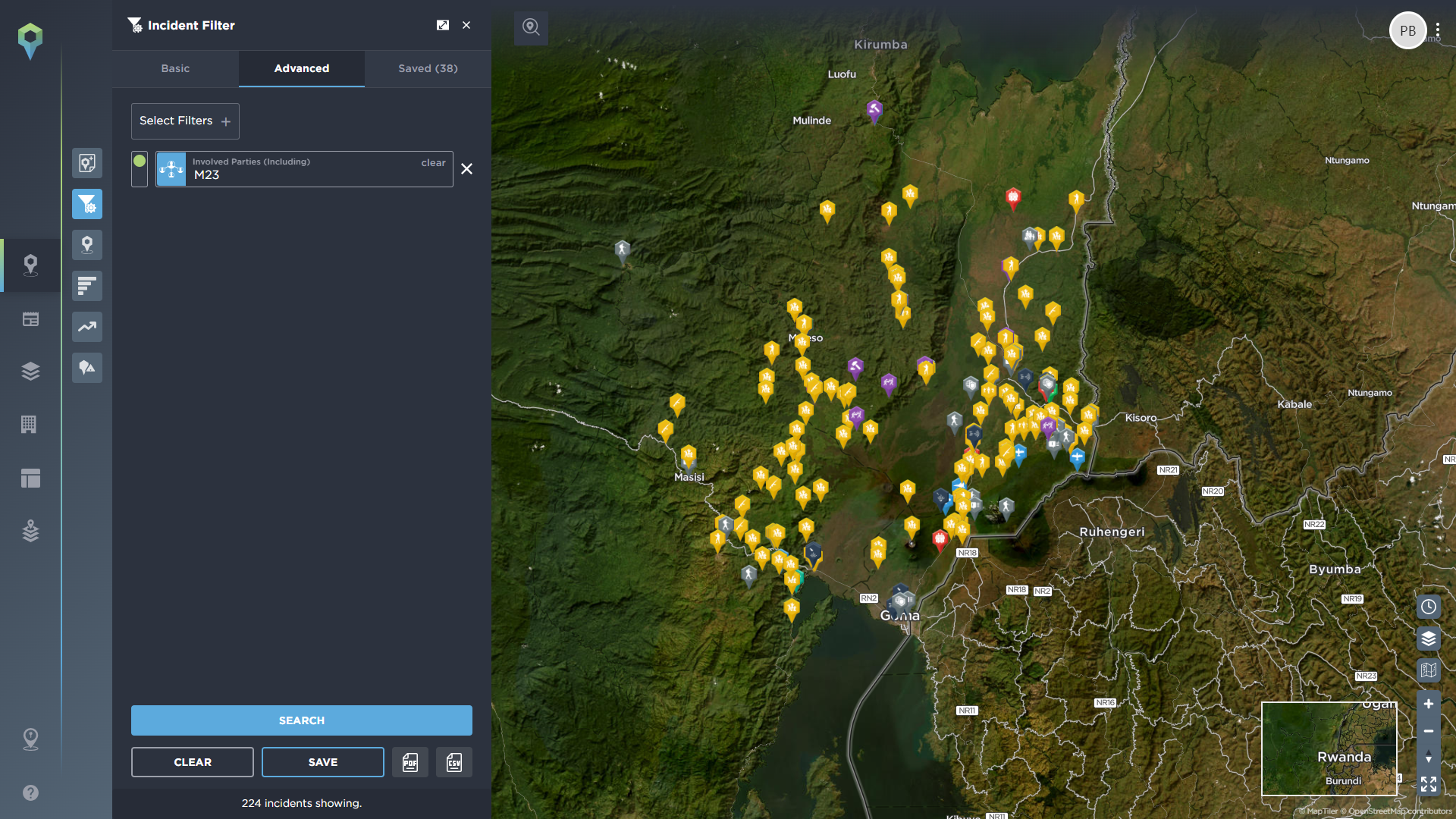Screen dimensions: 1456x819
Task: Open the building grid section in sidebar
Action: [29, 425]
